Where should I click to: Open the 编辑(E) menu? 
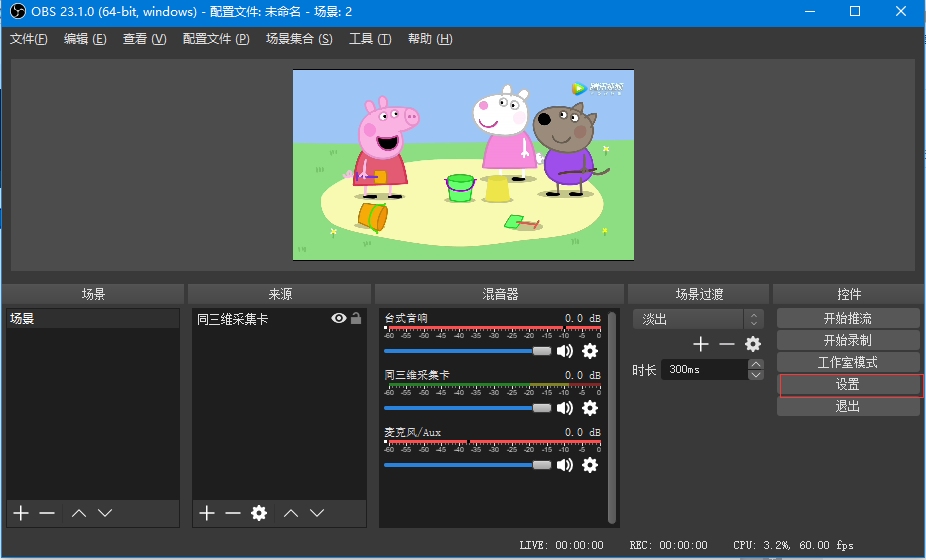85,39
